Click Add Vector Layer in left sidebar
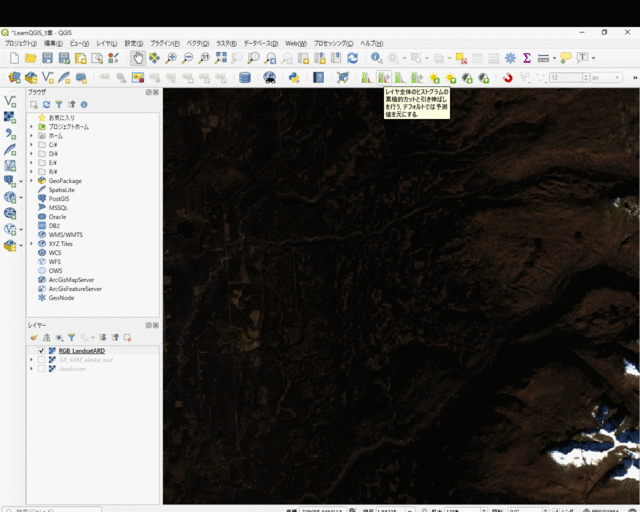 (x=10, y=101)
